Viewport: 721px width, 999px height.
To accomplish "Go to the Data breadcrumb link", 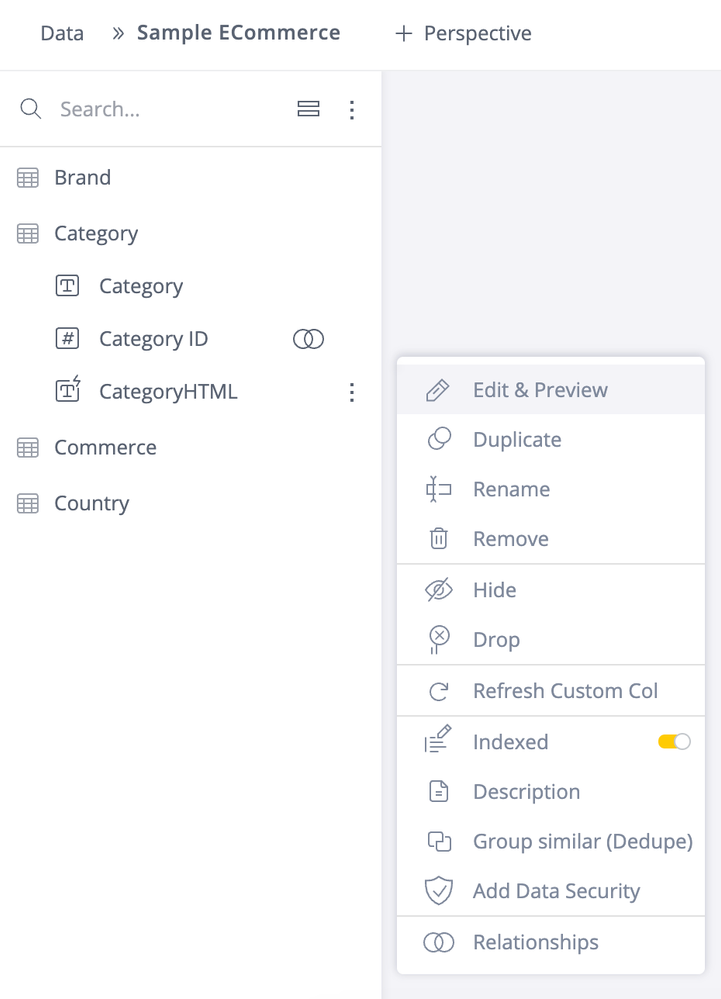I will pyautogui.click(x=62, y=34).
